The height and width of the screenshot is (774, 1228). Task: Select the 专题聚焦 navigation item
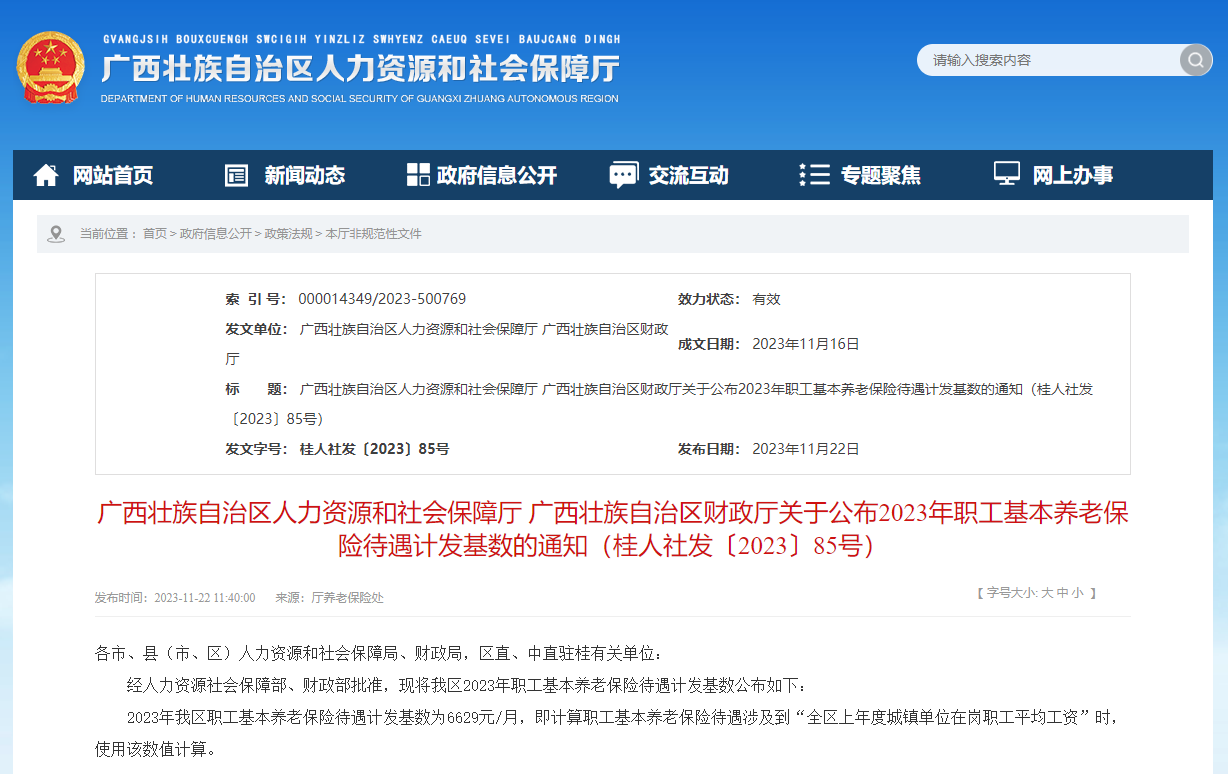click(880, 175)
